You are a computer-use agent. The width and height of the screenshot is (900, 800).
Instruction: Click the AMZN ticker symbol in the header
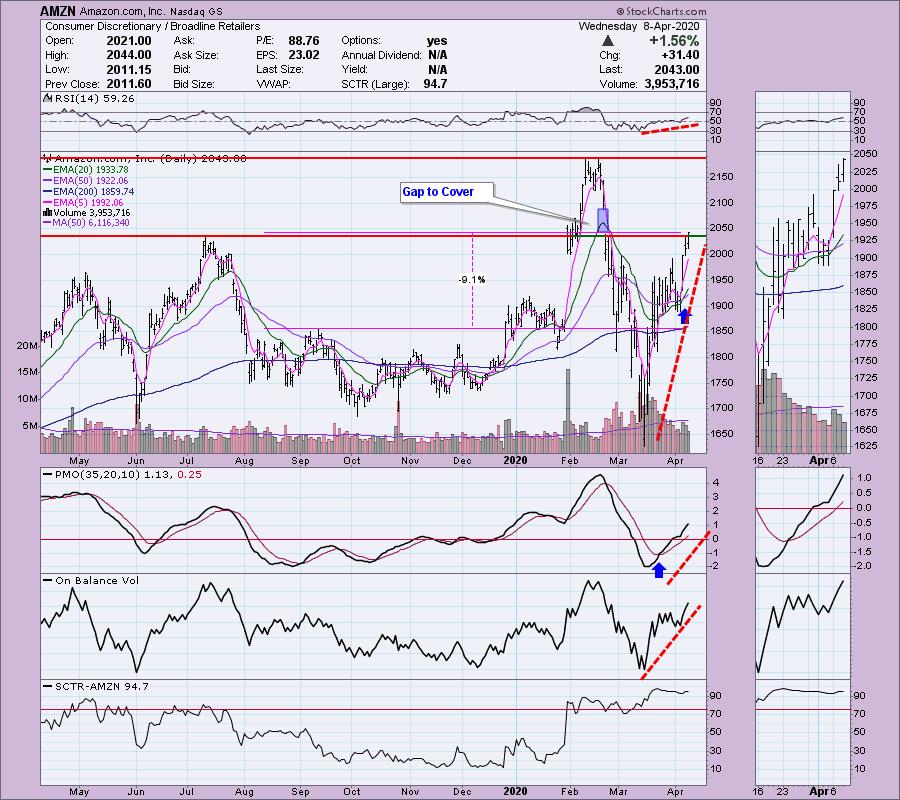59,11
